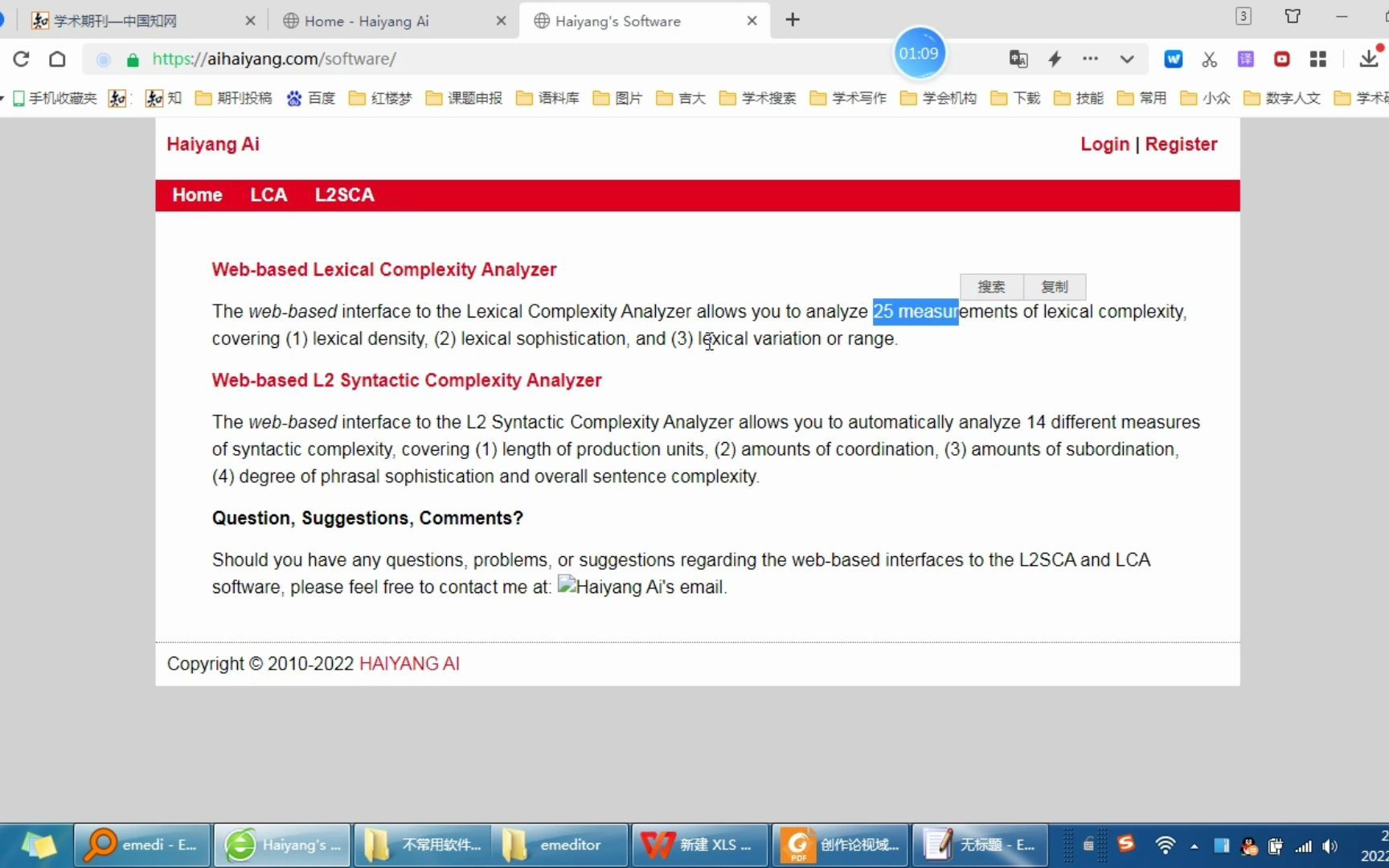The width and height of the screenshot is (1389, 868).
Task: Go to browser home page icon
Action: pos(57,59)
